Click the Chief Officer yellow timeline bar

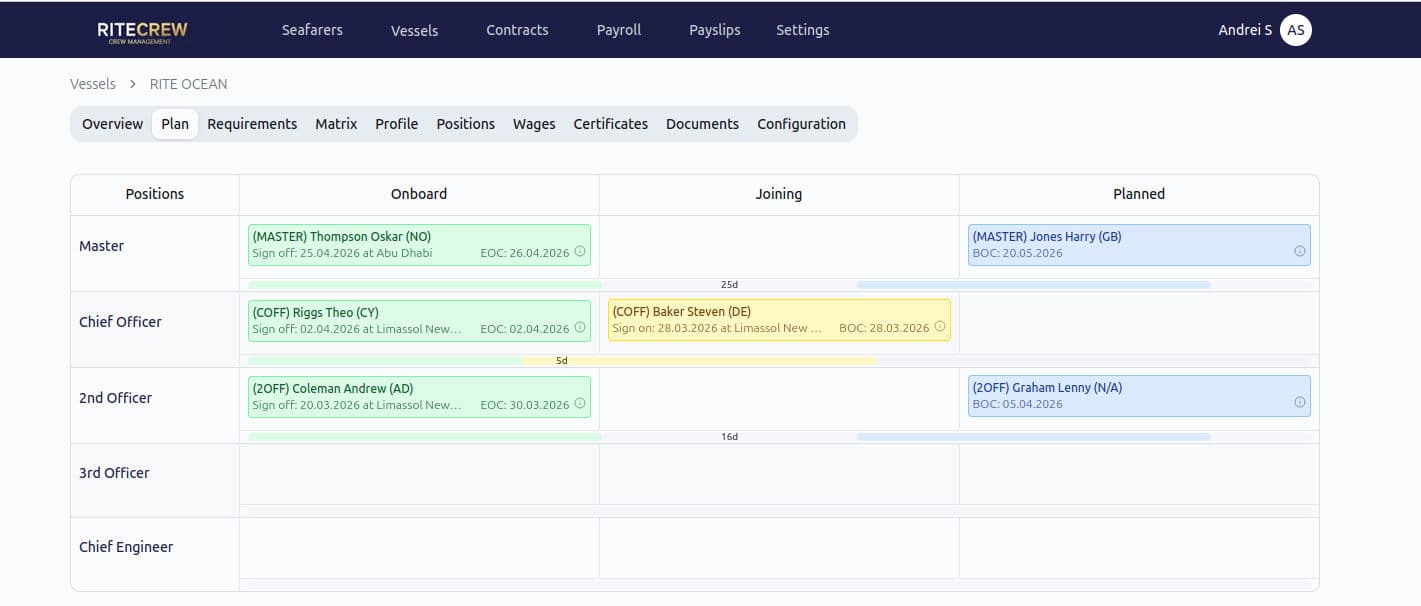(x=698, y=361)
